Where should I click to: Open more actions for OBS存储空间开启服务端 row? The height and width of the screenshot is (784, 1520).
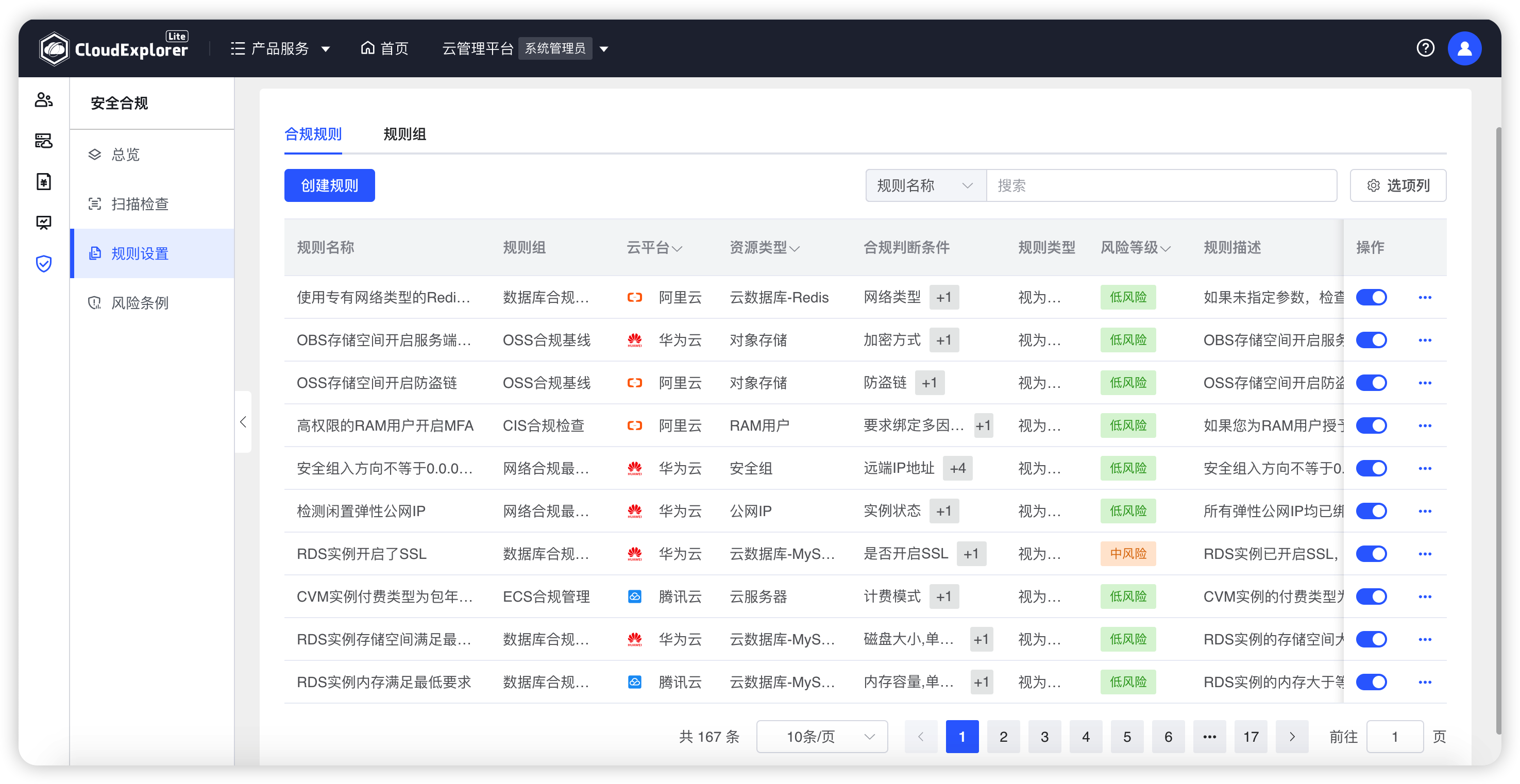[1424, 340]
